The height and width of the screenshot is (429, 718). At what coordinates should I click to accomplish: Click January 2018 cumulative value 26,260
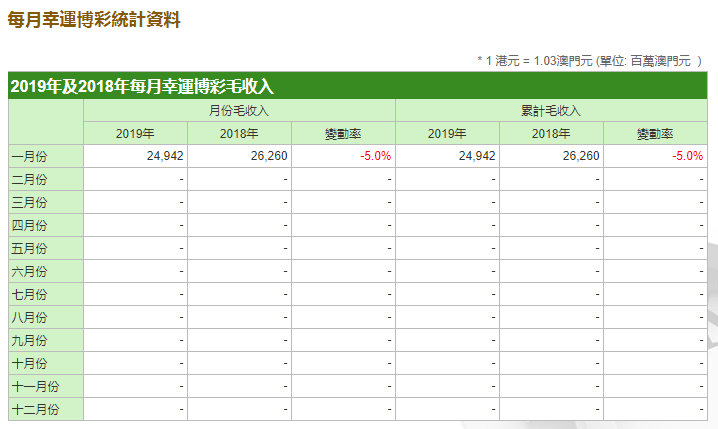point(581,156)
